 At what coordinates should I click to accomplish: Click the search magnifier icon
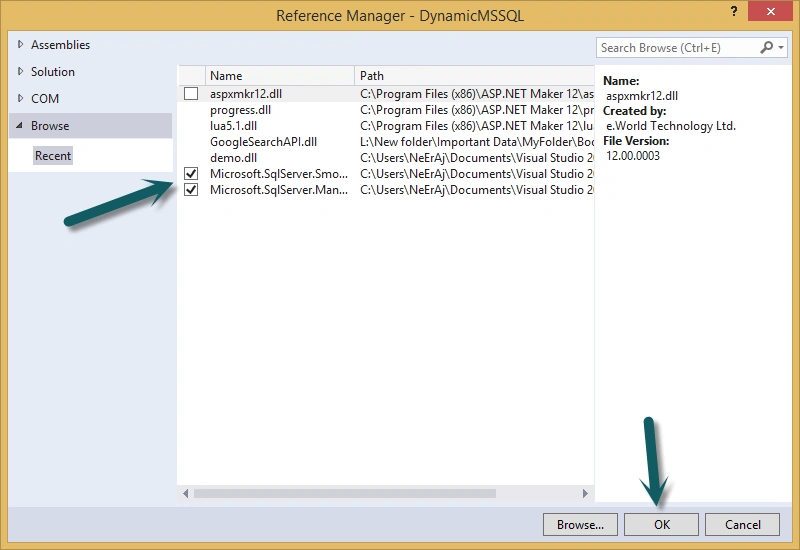(x=766, y=47)
